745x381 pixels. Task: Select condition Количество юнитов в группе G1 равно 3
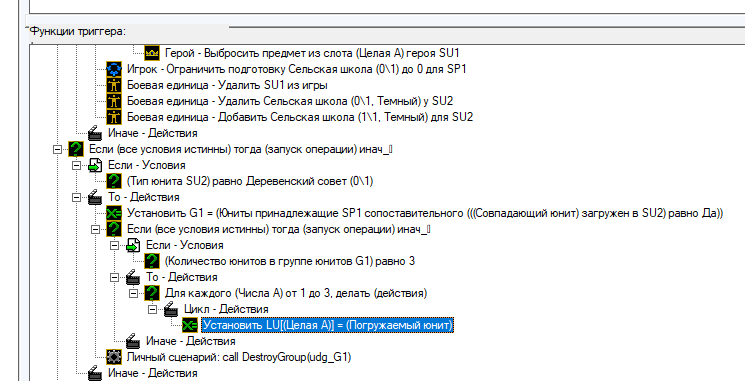(289, 262)
